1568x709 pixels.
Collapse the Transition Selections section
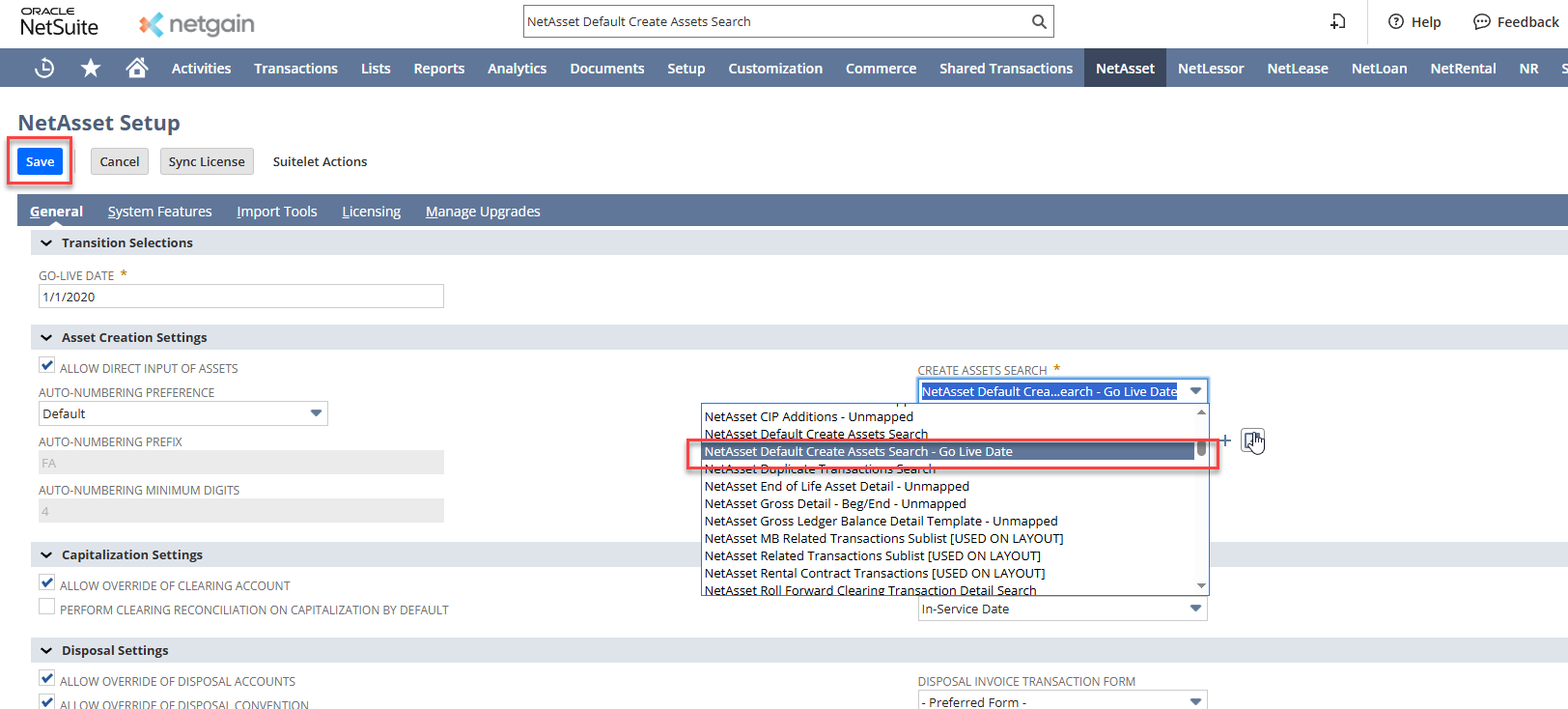point(46,243)
